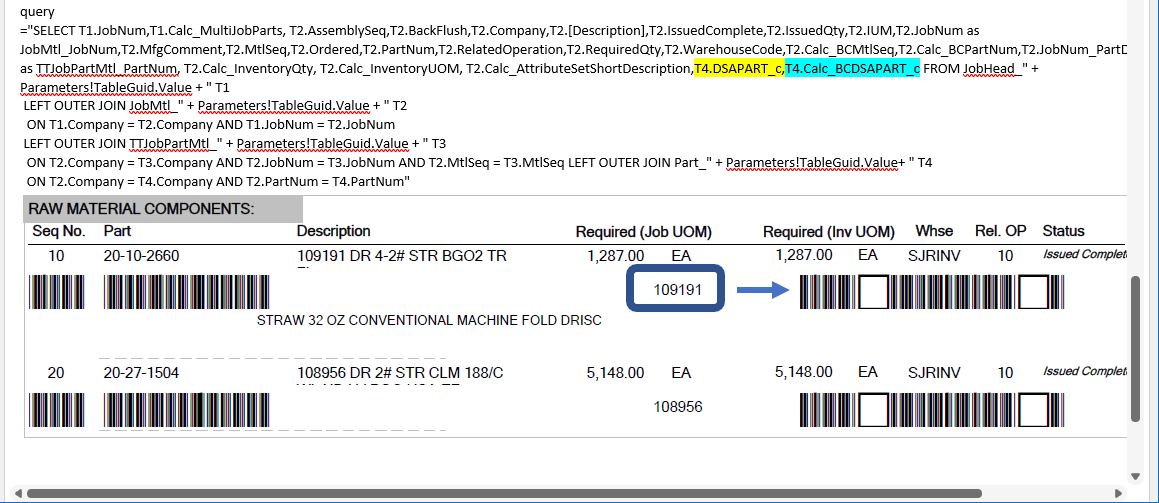The height and width of the screenshot is (503, 1159).
Task: Click "Issued Complete" status for part 20-10-2660
Action: (x=1084, y=254)
